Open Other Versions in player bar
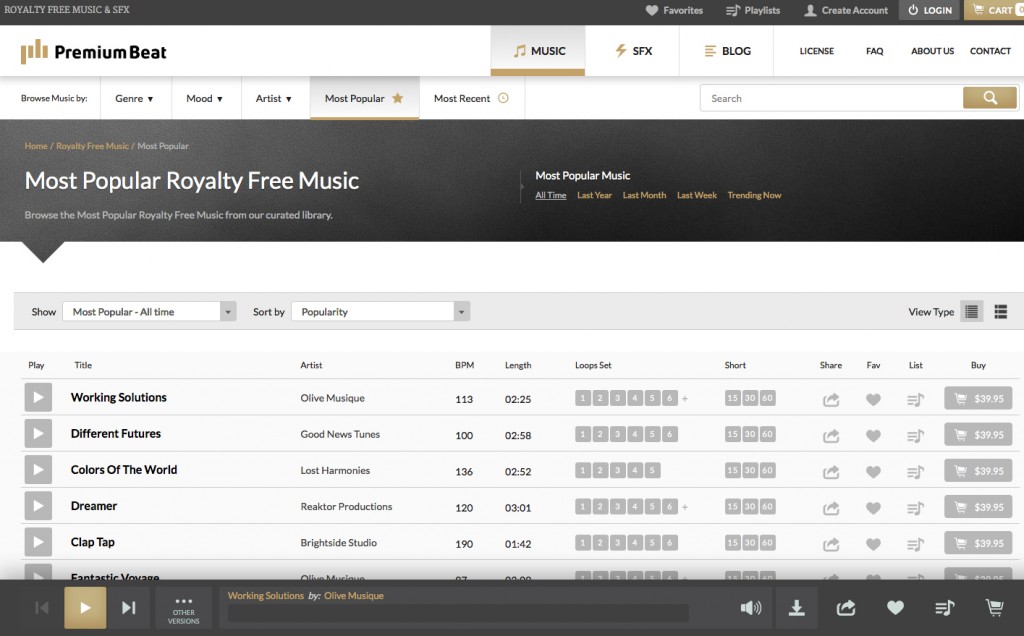 (184, 609)
